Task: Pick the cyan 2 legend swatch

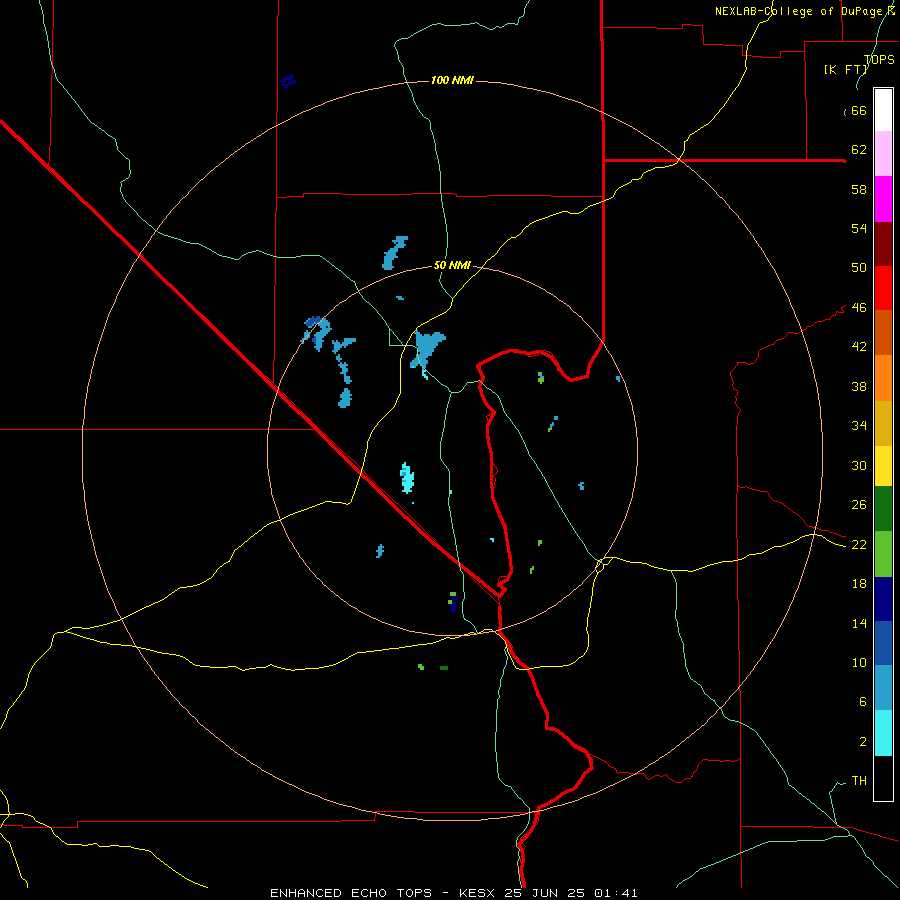Action: click(x=883, y=733)
